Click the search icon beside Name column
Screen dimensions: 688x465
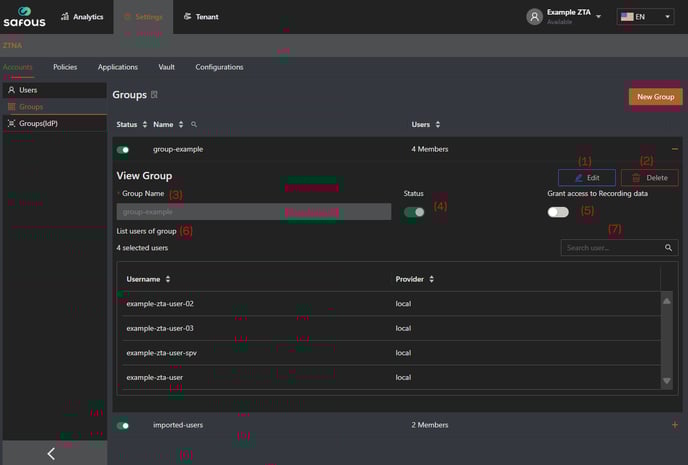[194, 125]
